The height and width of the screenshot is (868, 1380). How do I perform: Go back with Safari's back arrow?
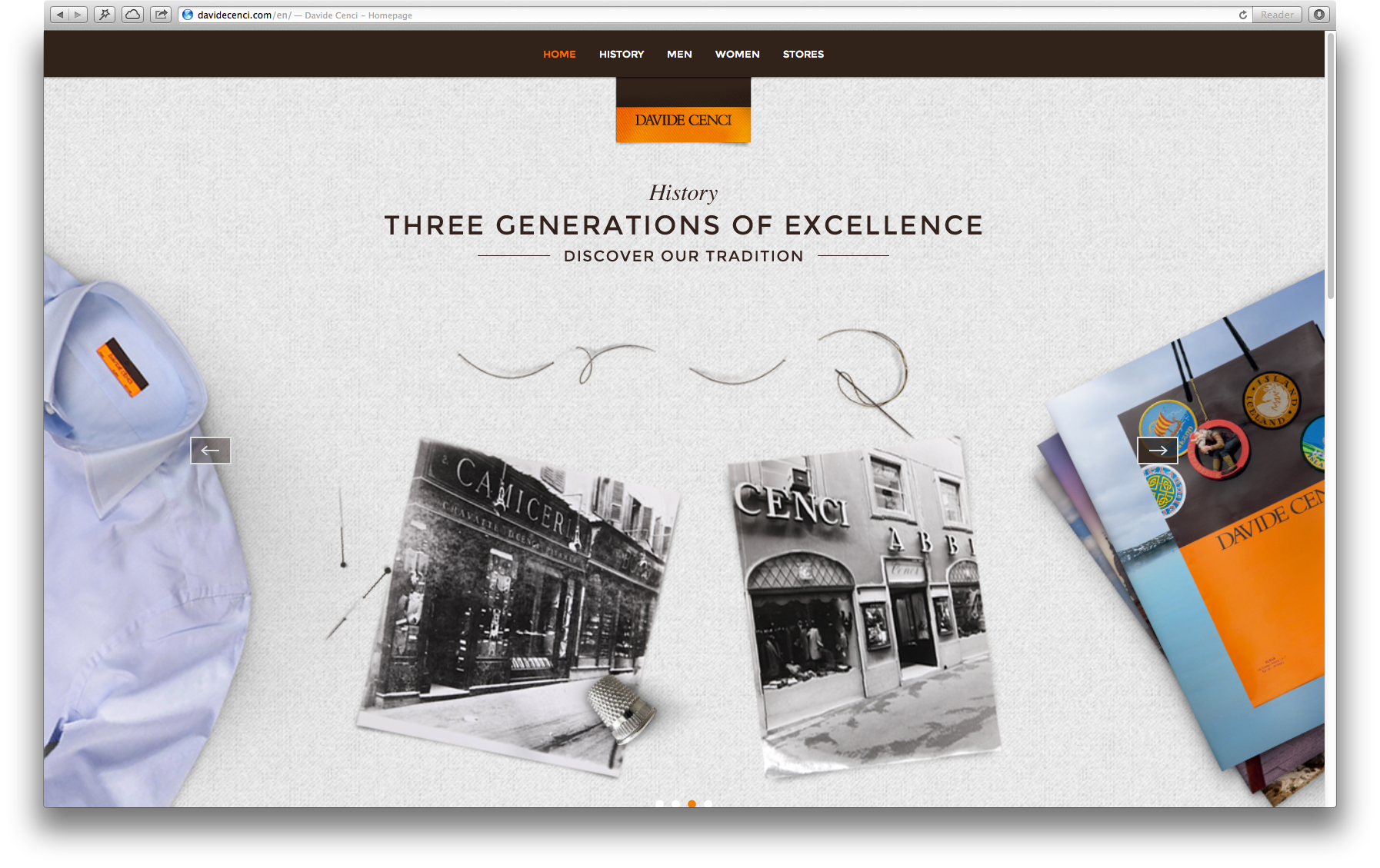coord(60,15)
